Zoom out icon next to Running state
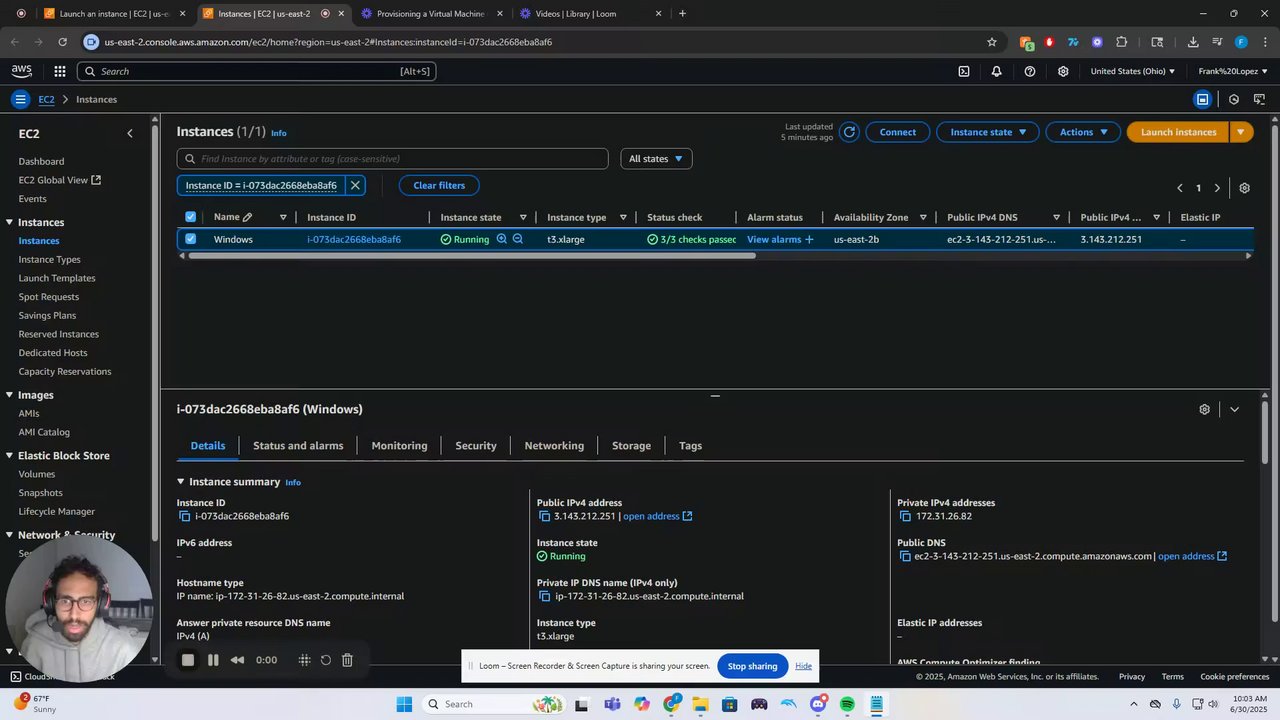The height and width of the screenshot is (720, 1280). (518, 239)
